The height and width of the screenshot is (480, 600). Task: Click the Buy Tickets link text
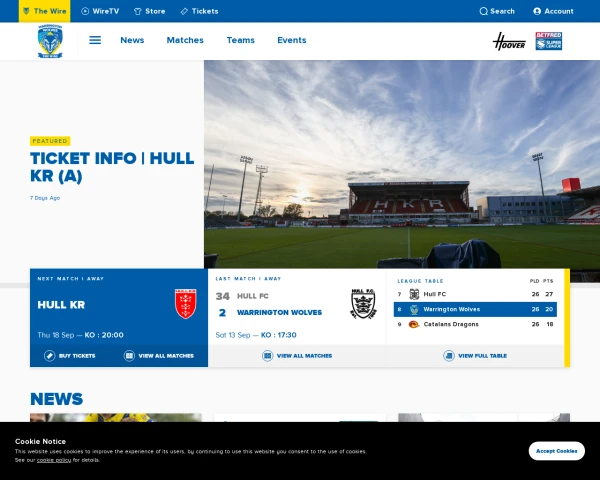tap(77, 356)
